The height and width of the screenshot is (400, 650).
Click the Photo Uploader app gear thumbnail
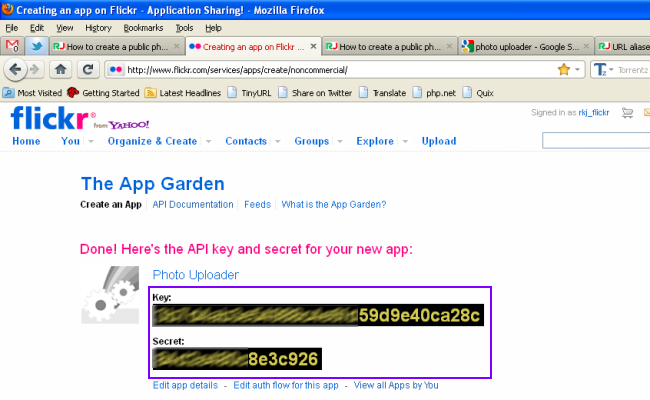click(110, 295)
